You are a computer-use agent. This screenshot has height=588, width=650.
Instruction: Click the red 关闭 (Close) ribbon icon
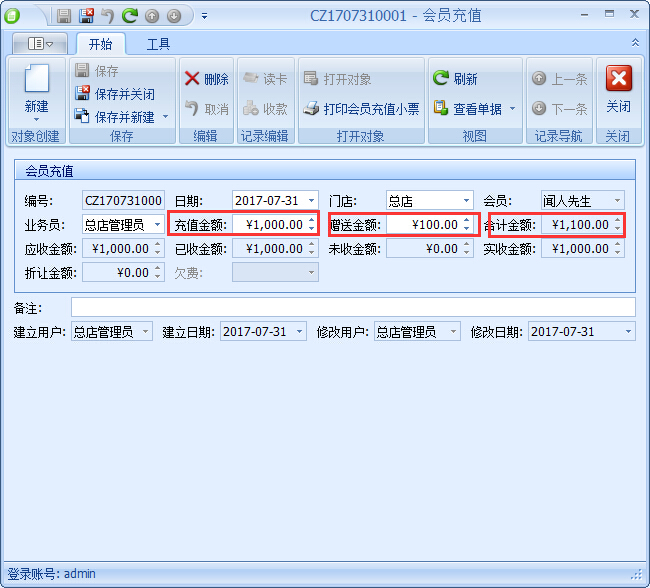pyautogui.click(x=618, y=79)
